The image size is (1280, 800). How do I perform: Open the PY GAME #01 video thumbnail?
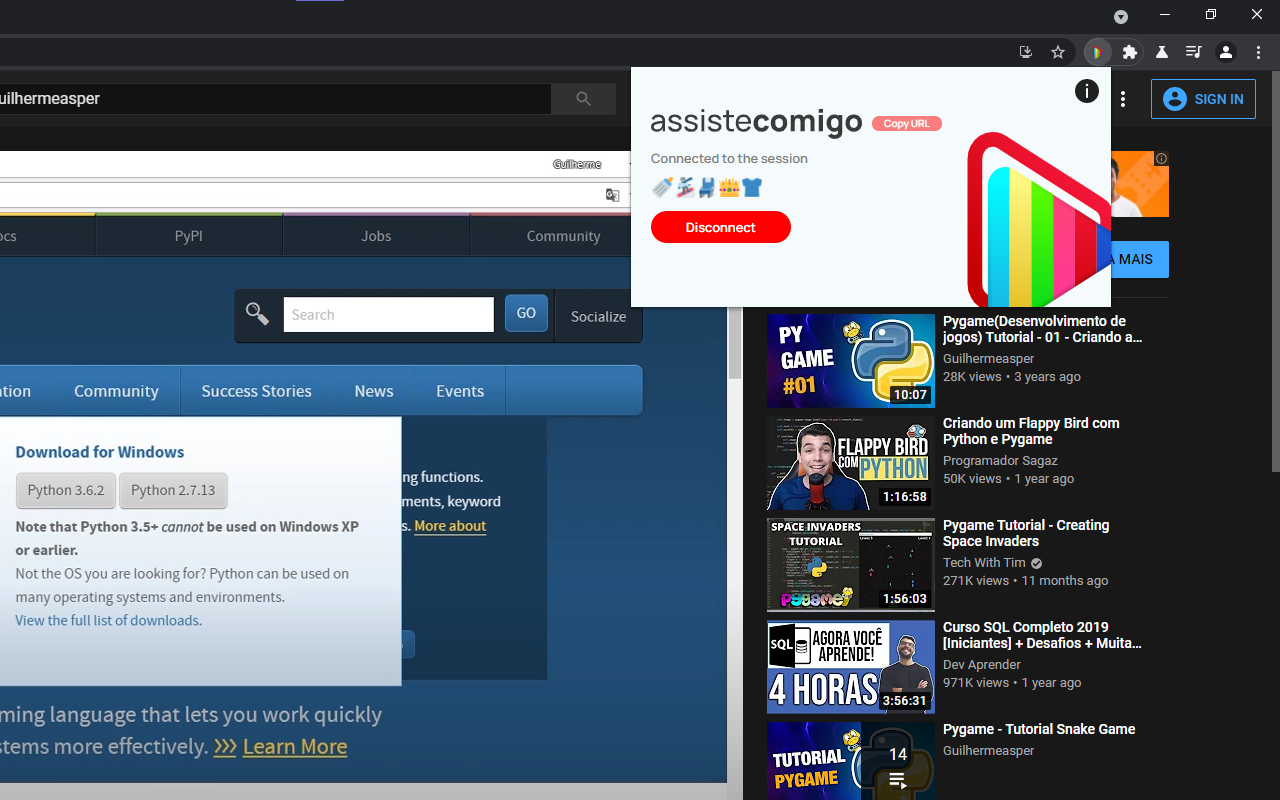click(x=851, y=361)
